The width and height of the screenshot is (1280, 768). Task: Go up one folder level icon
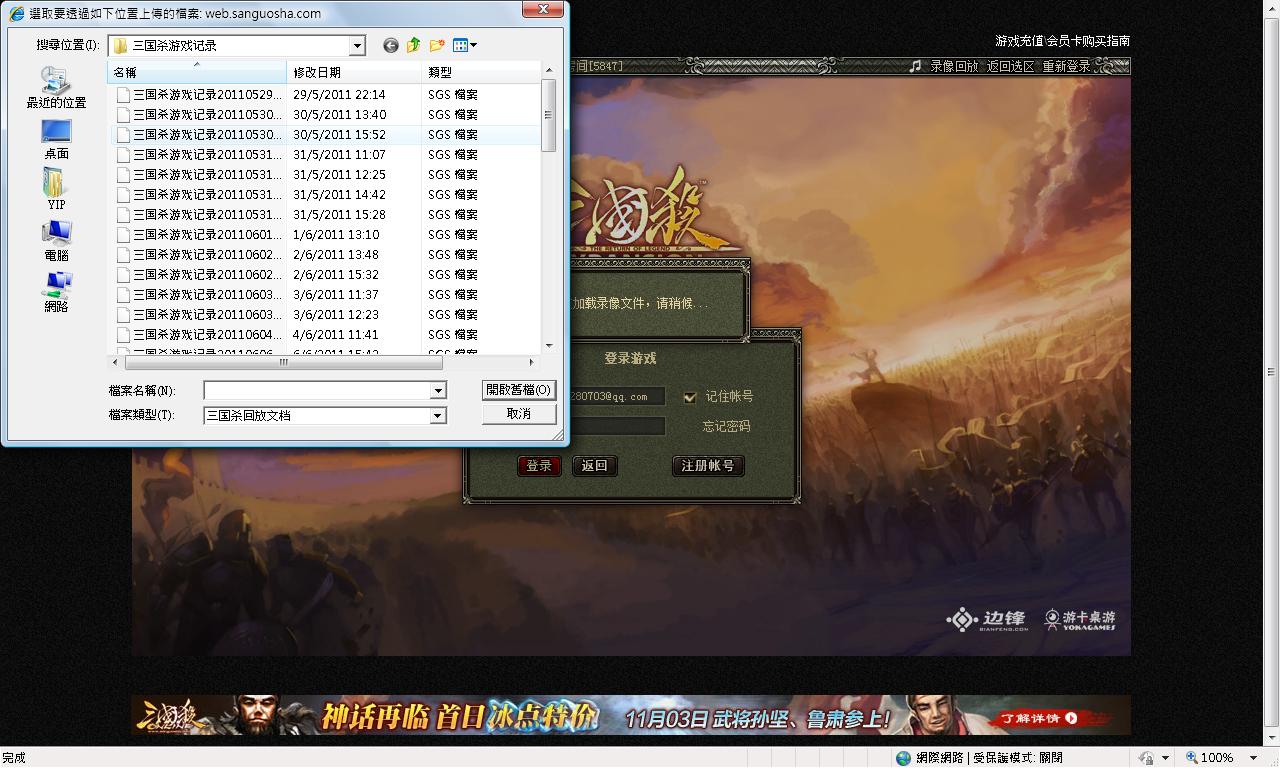[413, 45]
